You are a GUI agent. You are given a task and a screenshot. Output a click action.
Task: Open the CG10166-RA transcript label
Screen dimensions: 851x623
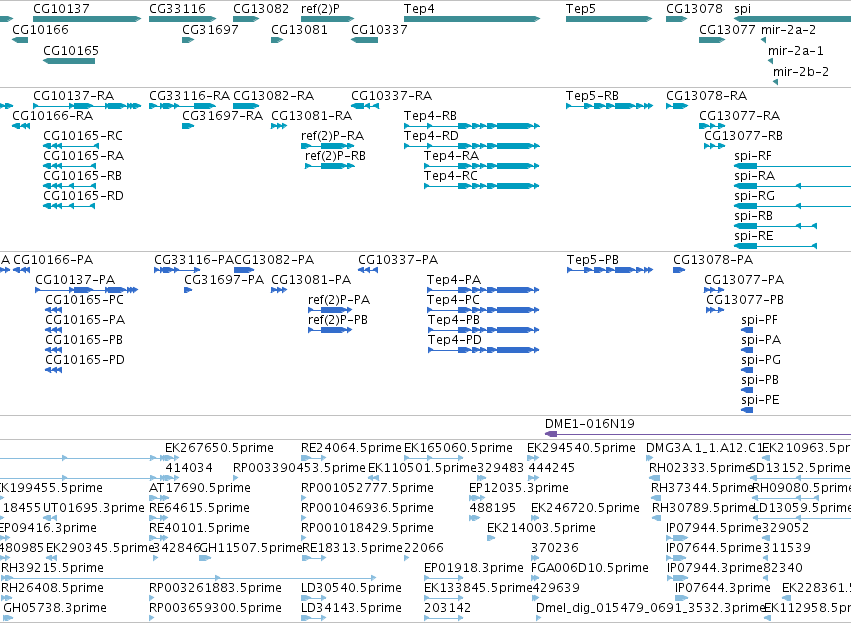click(53, 116)
